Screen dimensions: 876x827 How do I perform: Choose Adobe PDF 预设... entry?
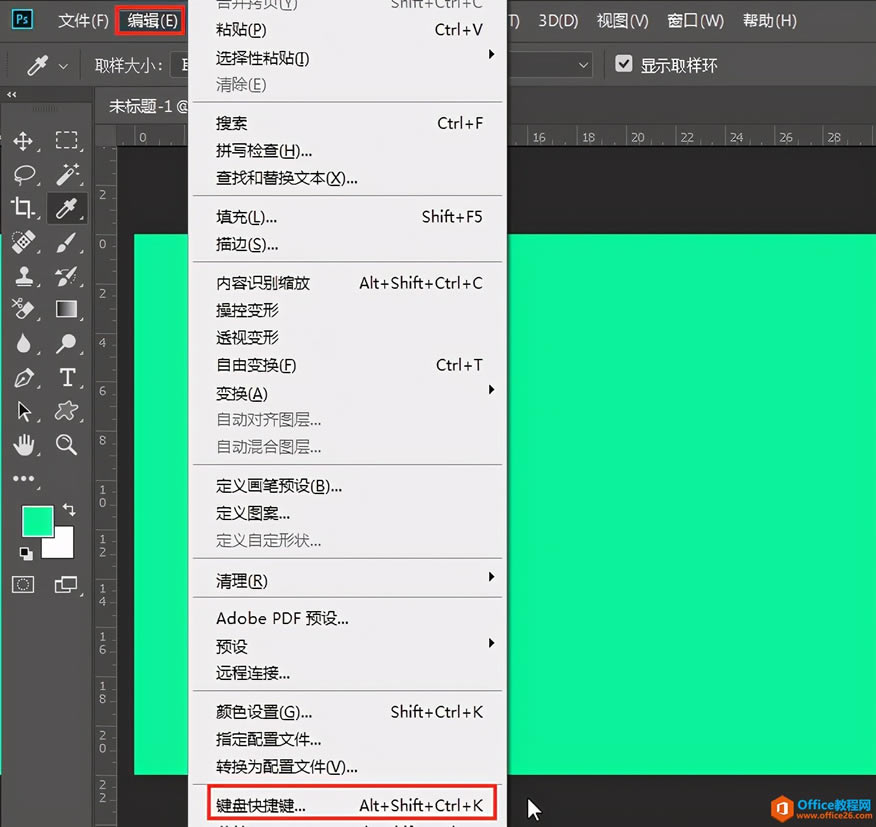pyautogui.click(x=347, y=619)
